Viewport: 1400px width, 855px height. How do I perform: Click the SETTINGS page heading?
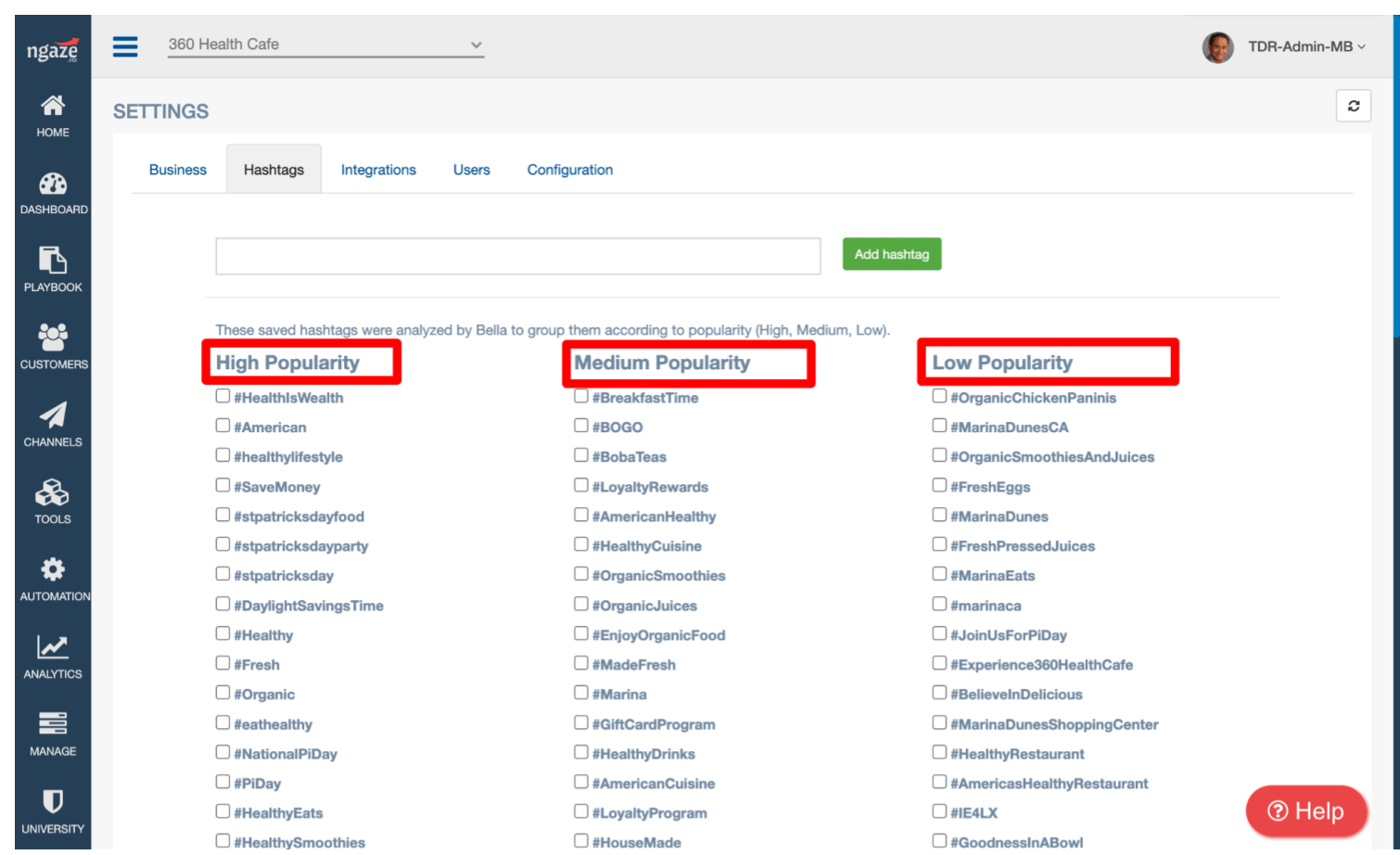(x=161, y=111)
